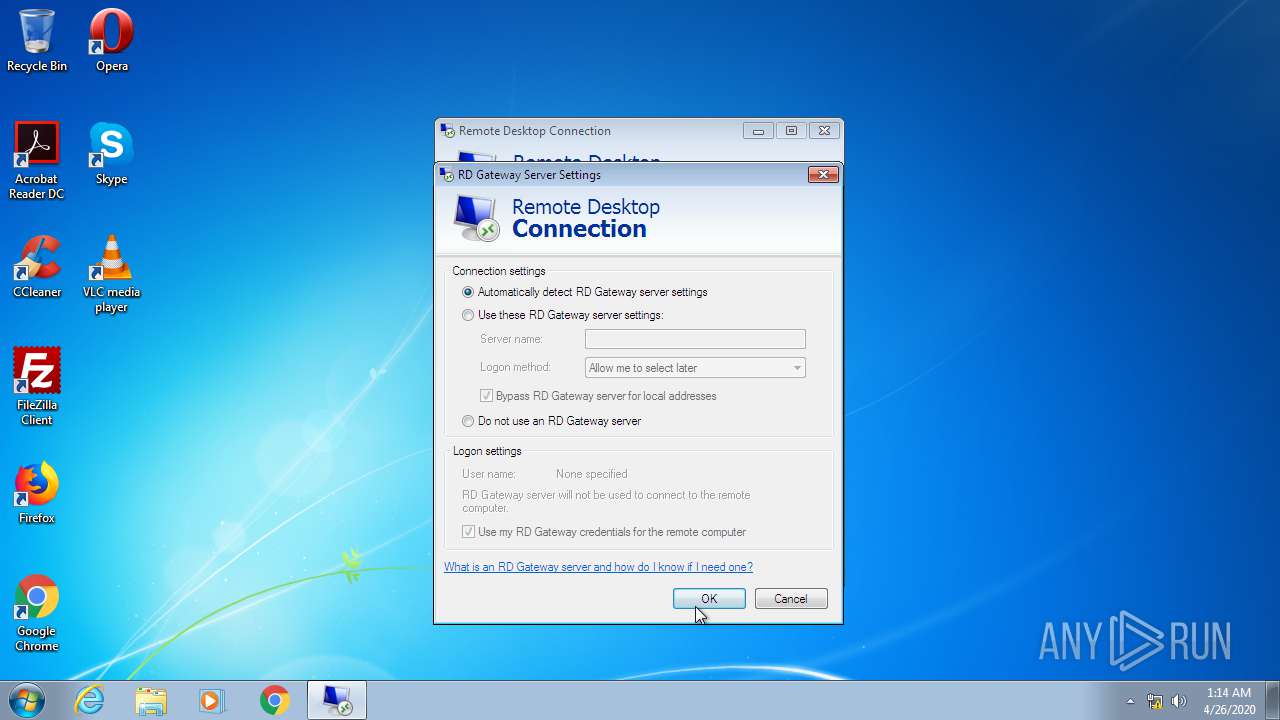
Task: Launch Opera from the desktop
Action: 111,41
